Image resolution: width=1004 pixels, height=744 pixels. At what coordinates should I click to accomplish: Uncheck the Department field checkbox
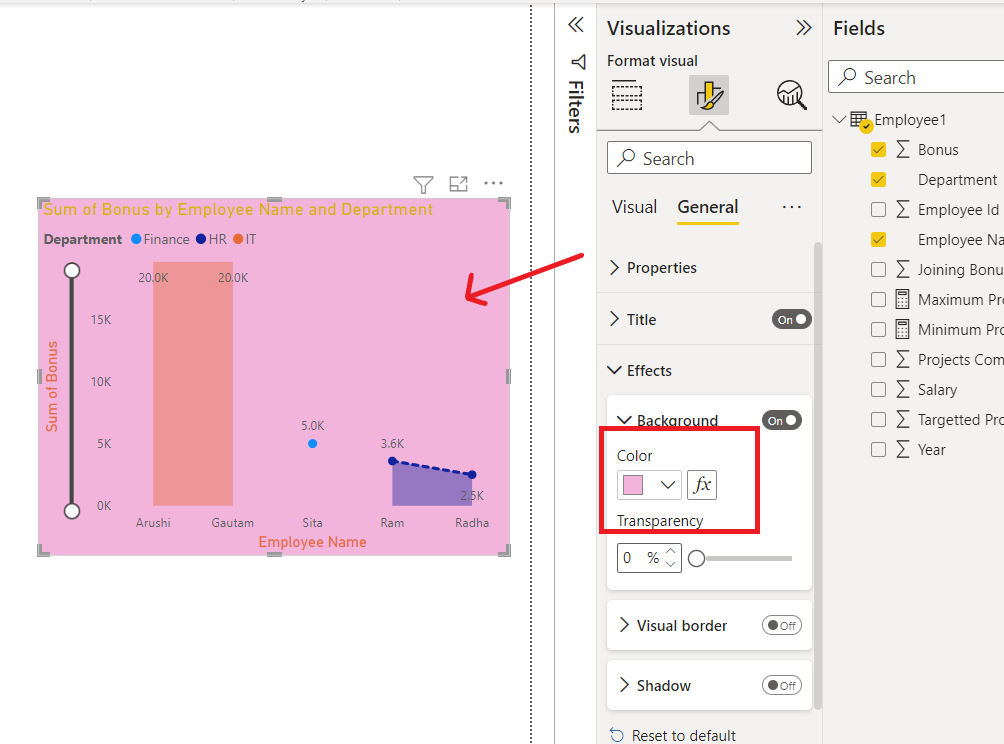pos(878,180)
